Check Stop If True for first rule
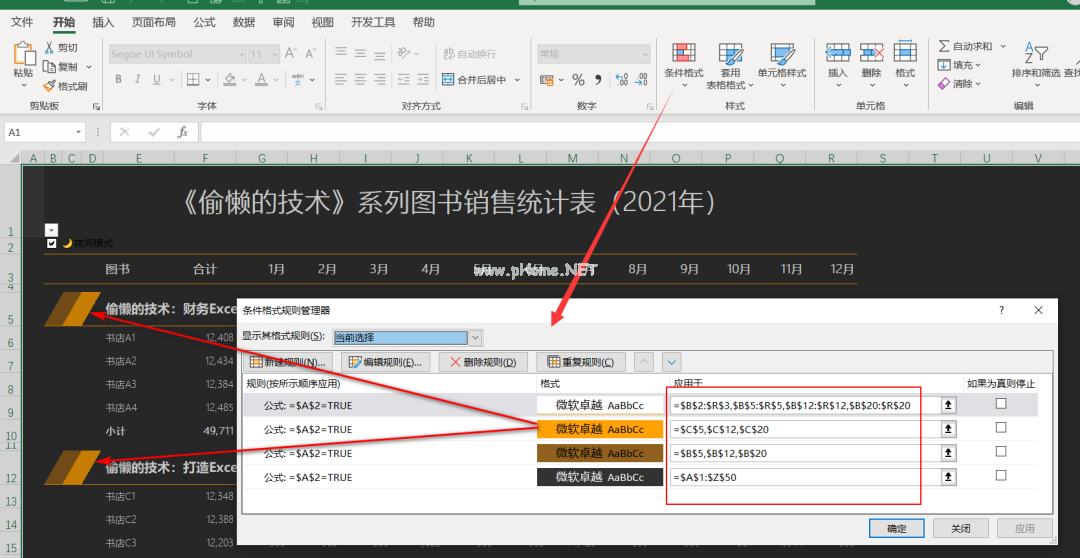This screenshot has width=1080, height=558. [1001, 404]
